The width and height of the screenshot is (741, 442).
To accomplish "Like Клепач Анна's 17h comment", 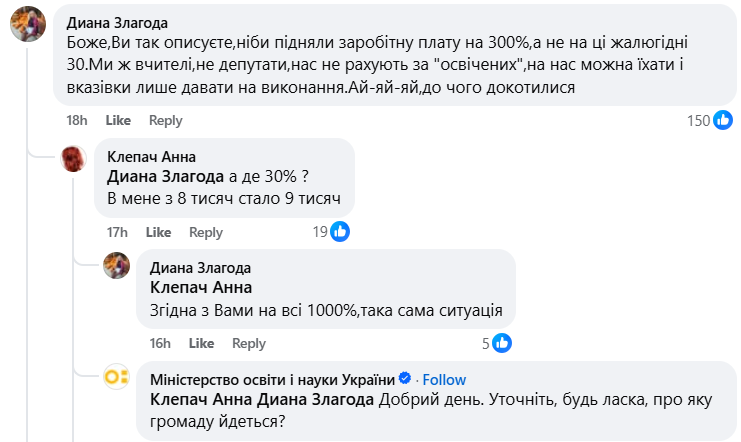I will pos(158,232).
